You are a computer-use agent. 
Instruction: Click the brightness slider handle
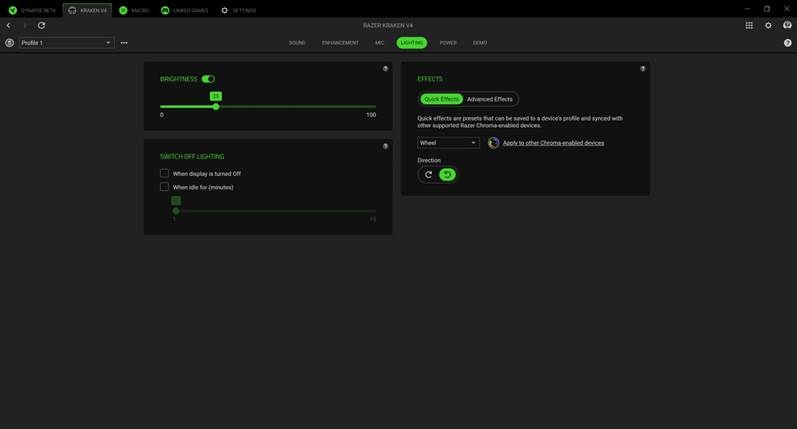(x=216, y=107)
